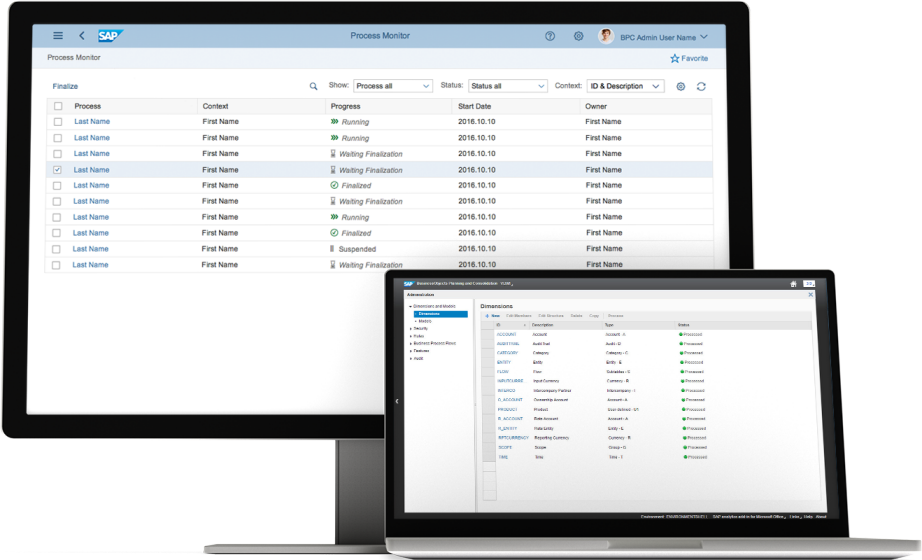Click the SAP logo in header

[x=109, y=36]
